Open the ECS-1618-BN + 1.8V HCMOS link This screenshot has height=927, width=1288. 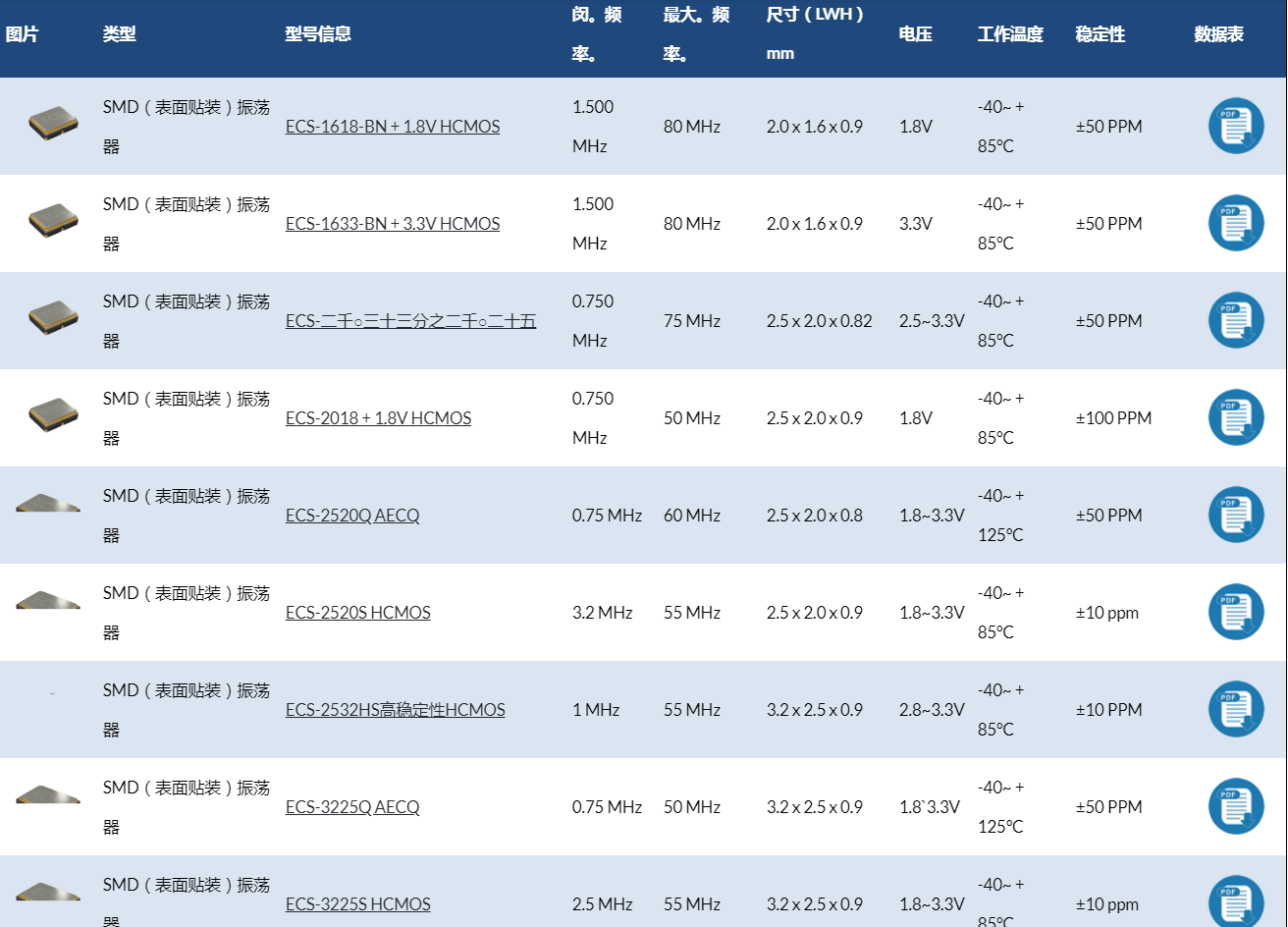tap(392, 127)
